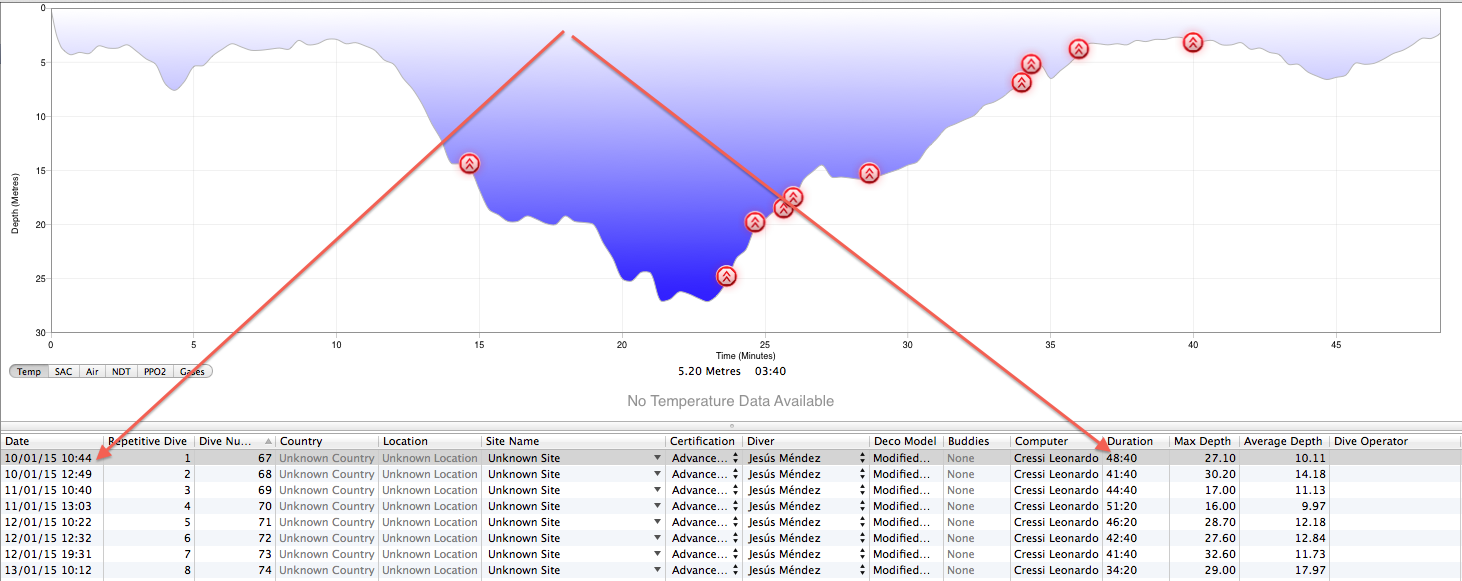Viewport: 1462px width, 581px height.
Task: Click the ascent warning marker near 28.5 minutes
Action: coord(869,173)
